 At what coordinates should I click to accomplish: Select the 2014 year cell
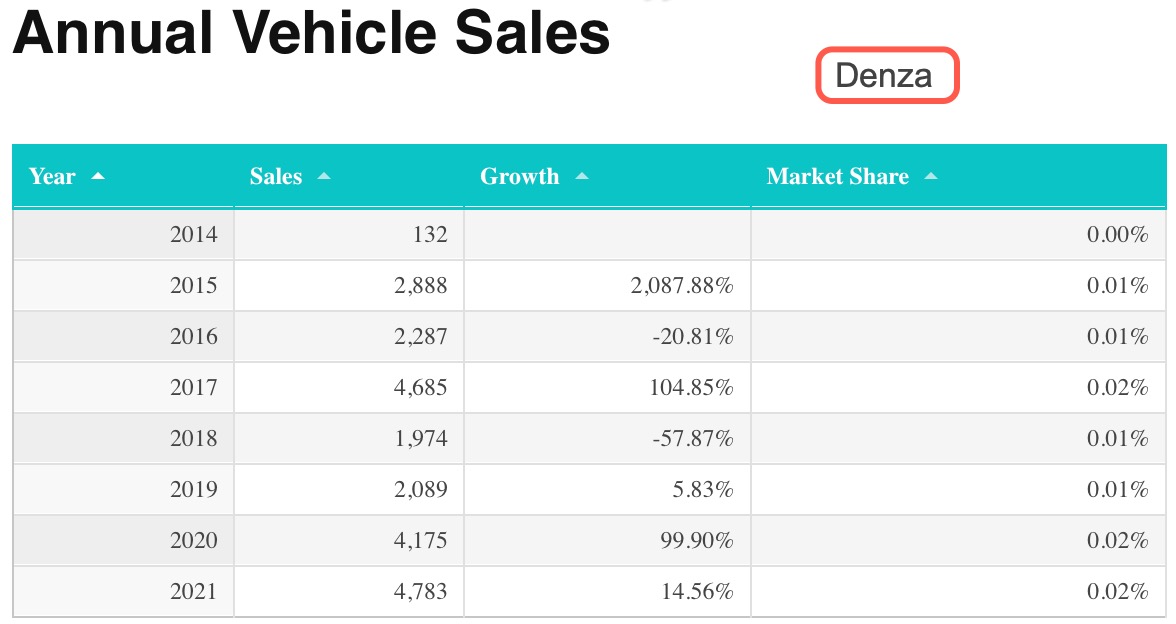pos(193,235)
